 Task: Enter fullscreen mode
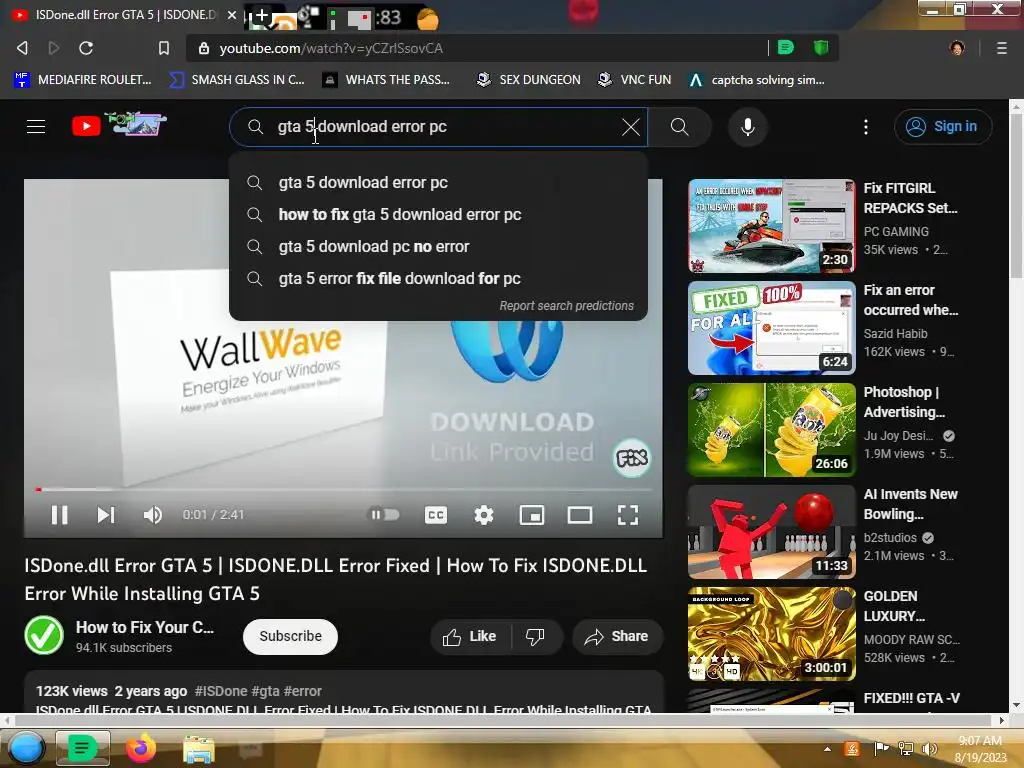coord(628,515)
